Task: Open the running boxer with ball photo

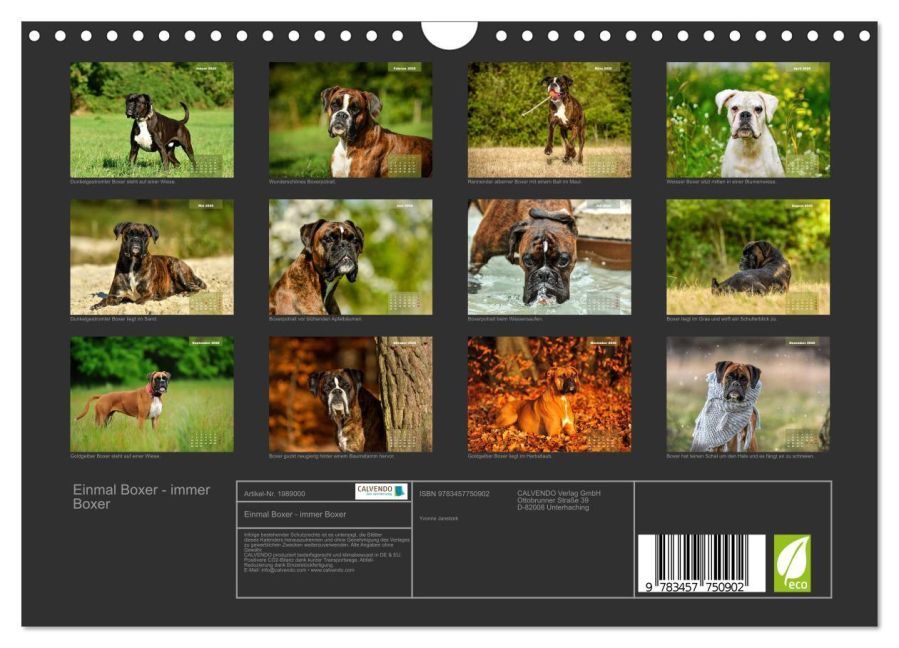Action: 549,120
